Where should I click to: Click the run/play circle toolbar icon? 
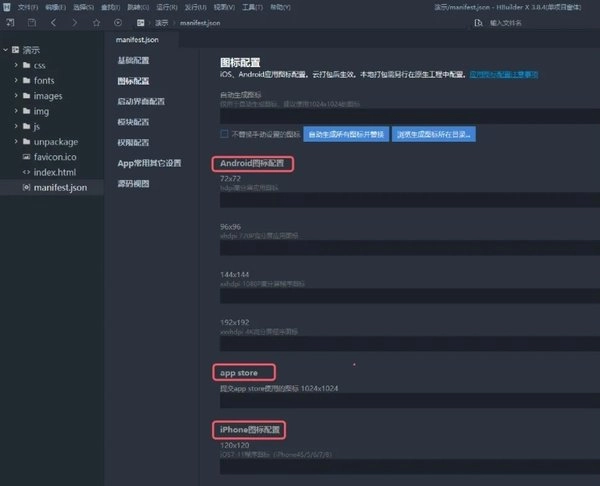118,21
